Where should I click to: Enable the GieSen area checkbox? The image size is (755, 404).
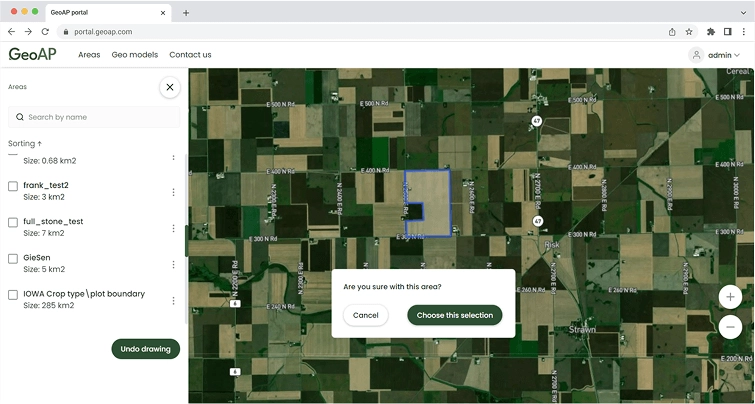click(13, 258)
